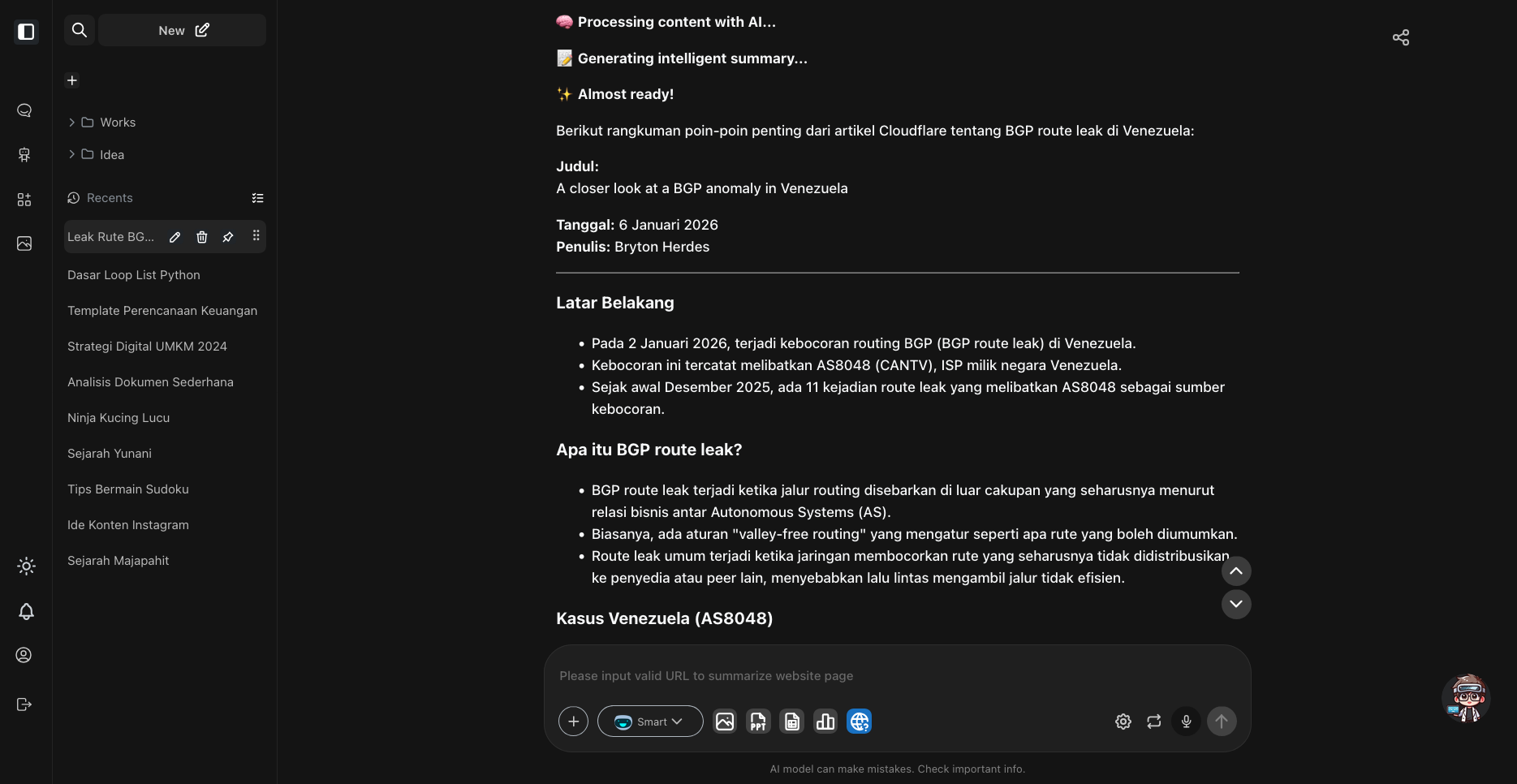Switch the light/dark theme sun icon
The image size is (1517, 784).
click(26, 566)
